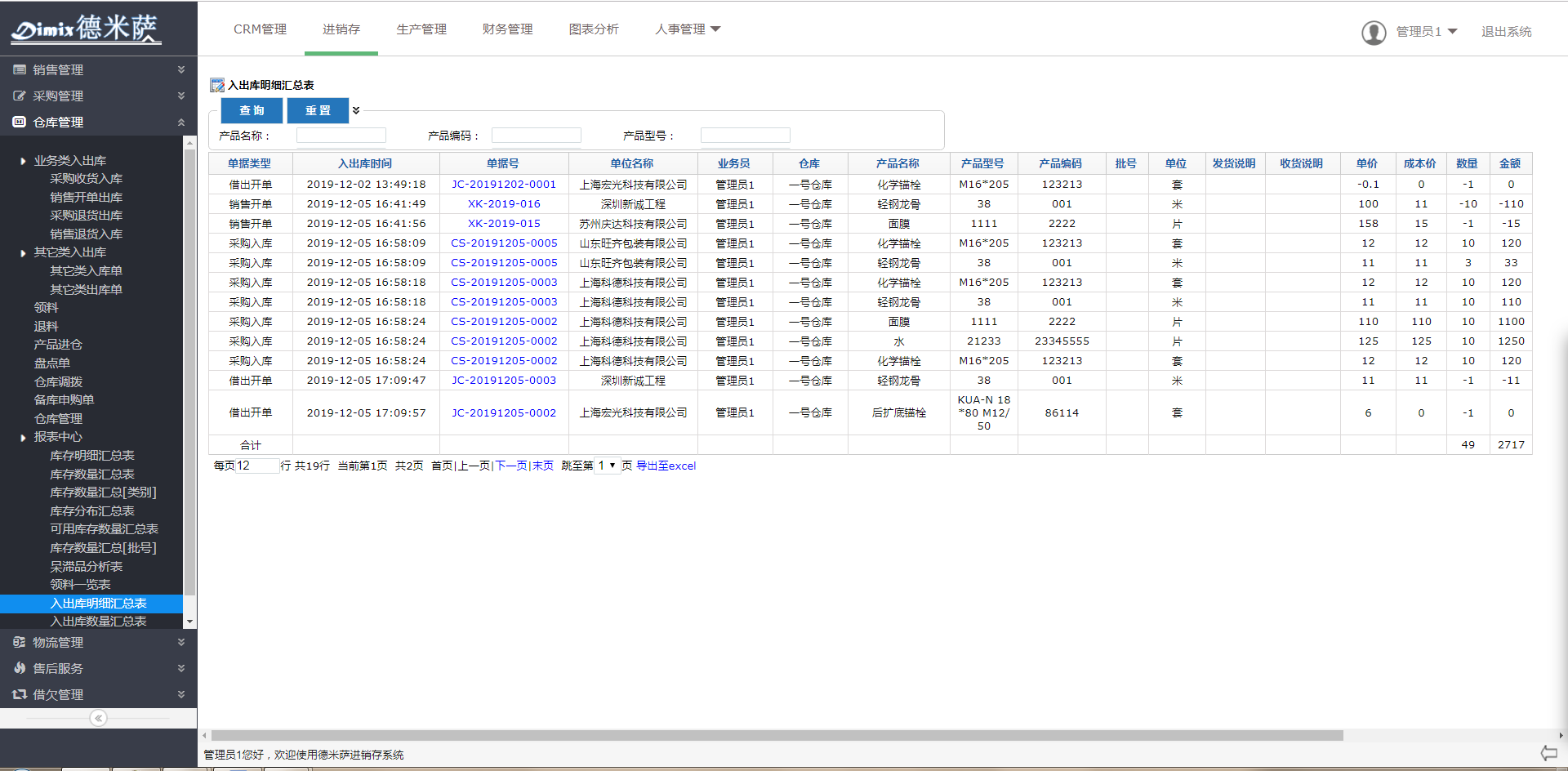Screen dimensions: 1568x771
Task: Toggle 其它类入出库 tree arrow
Action: (x=23, y=253)
